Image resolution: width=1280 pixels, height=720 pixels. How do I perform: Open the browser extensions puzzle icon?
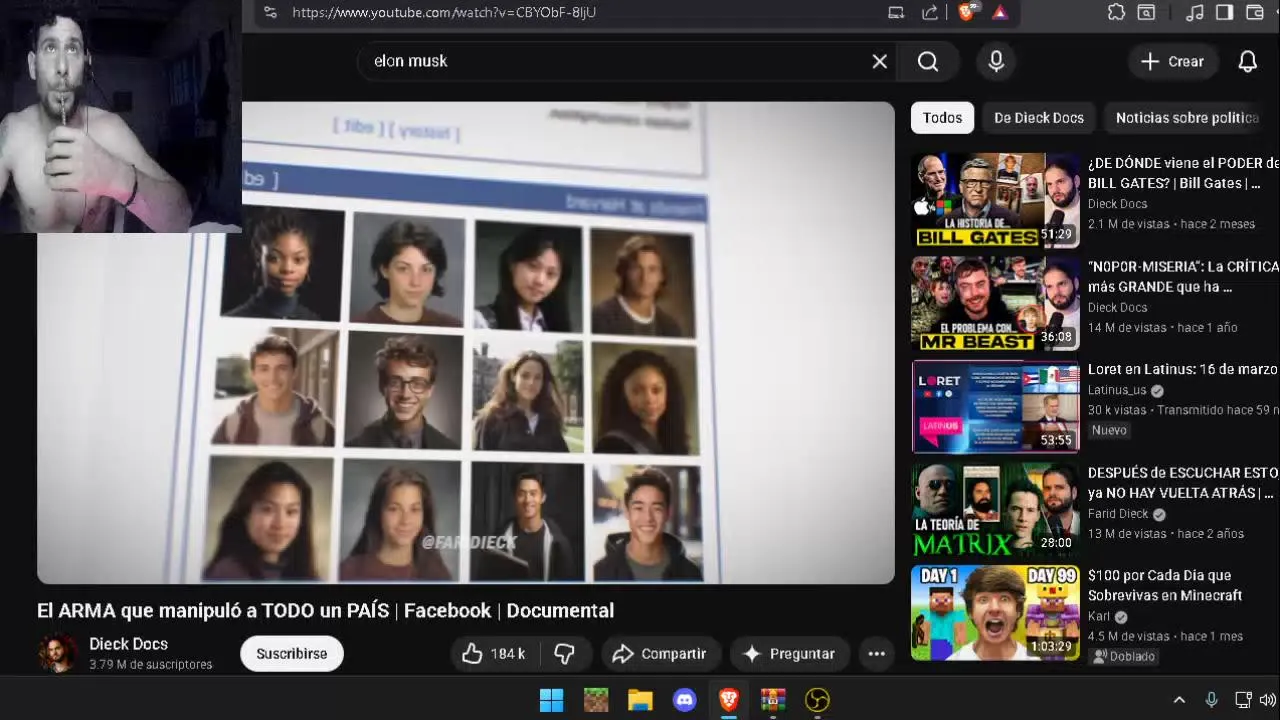point(1116,12)
